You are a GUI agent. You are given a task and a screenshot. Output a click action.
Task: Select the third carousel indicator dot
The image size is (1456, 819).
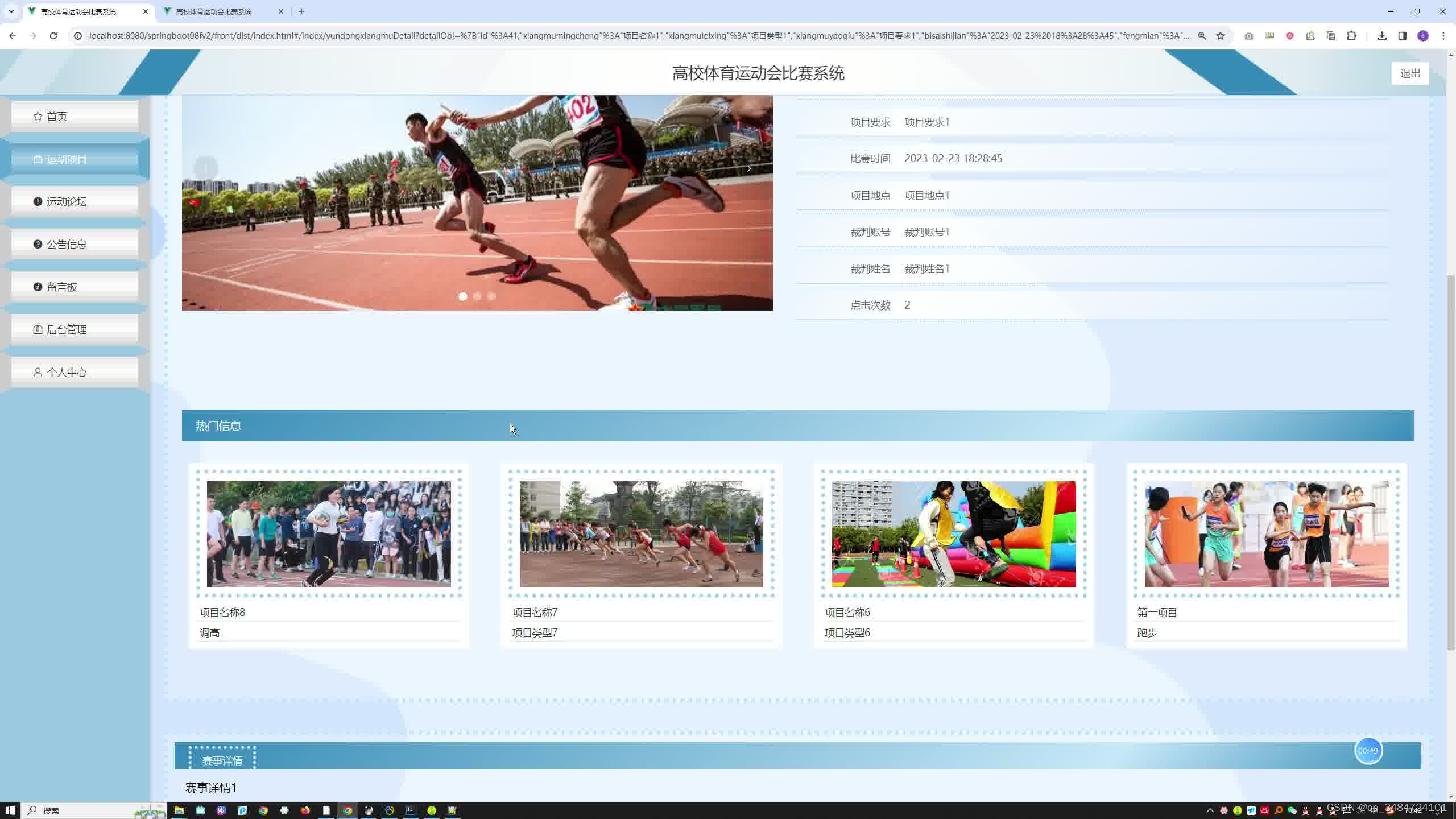[x=491, y=296]
